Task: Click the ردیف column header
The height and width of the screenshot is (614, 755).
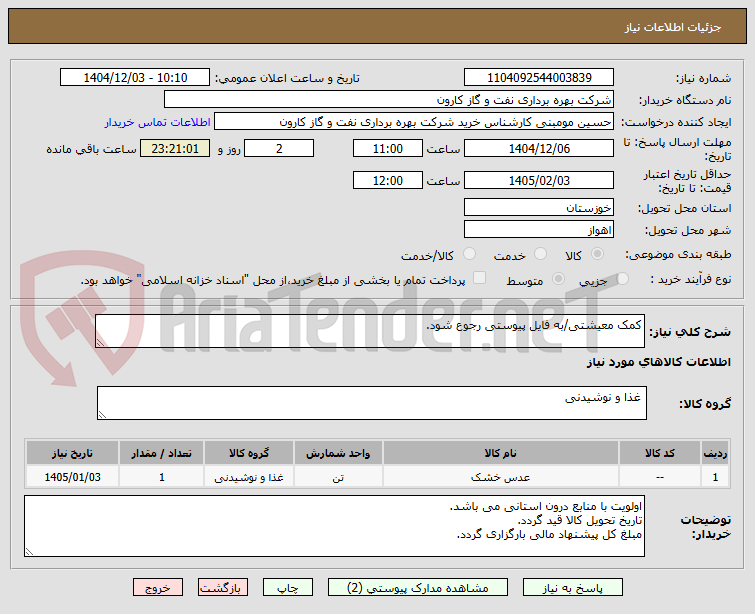Action: [715, 453]
